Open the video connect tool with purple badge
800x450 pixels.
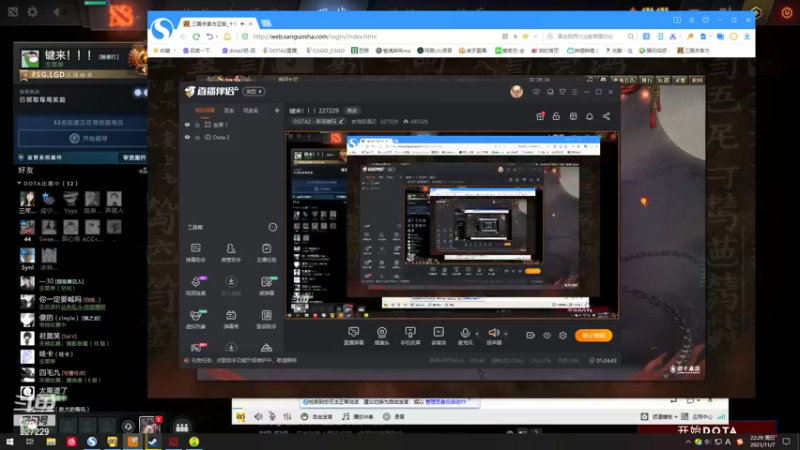[195, 286]
